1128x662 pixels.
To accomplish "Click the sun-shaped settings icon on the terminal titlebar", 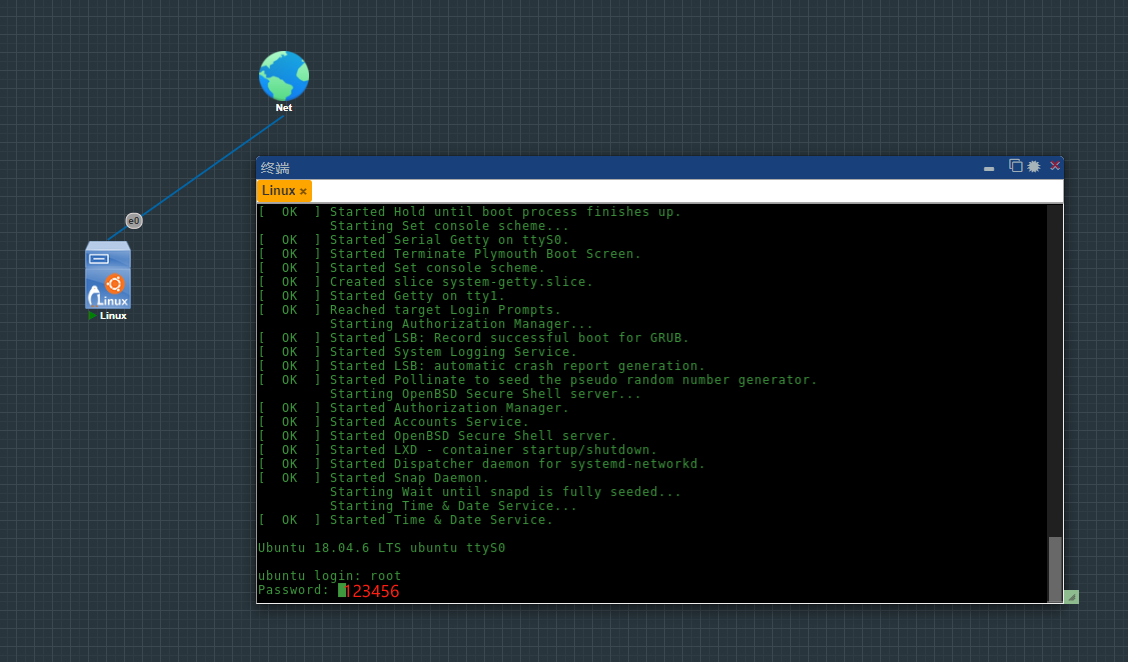I will tap(1035, 166).
